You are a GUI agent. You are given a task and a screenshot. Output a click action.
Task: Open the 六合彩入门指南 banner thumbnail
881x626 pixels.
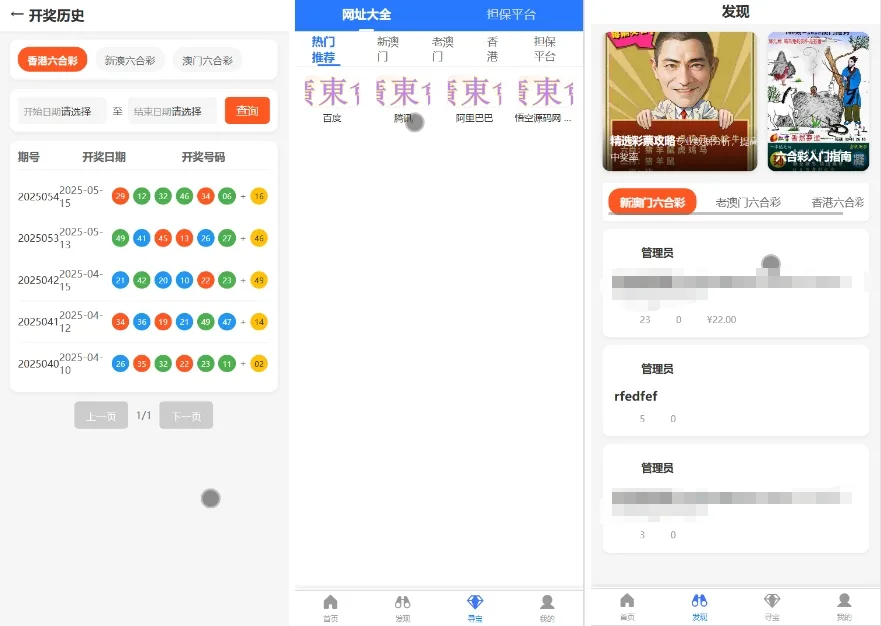818,101
